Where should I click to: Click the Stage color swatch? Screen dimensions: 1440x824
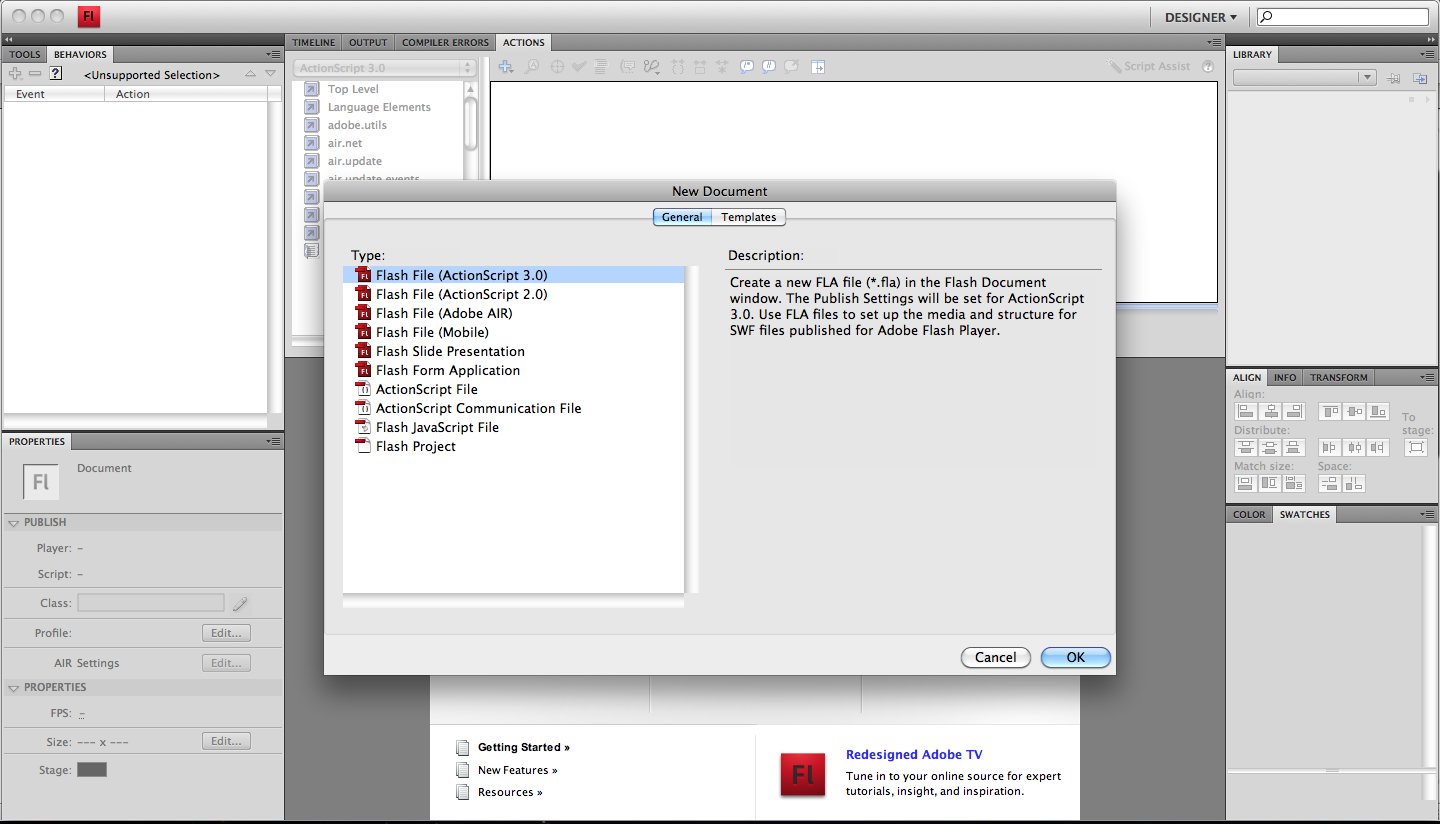click(x=92, y=770)
